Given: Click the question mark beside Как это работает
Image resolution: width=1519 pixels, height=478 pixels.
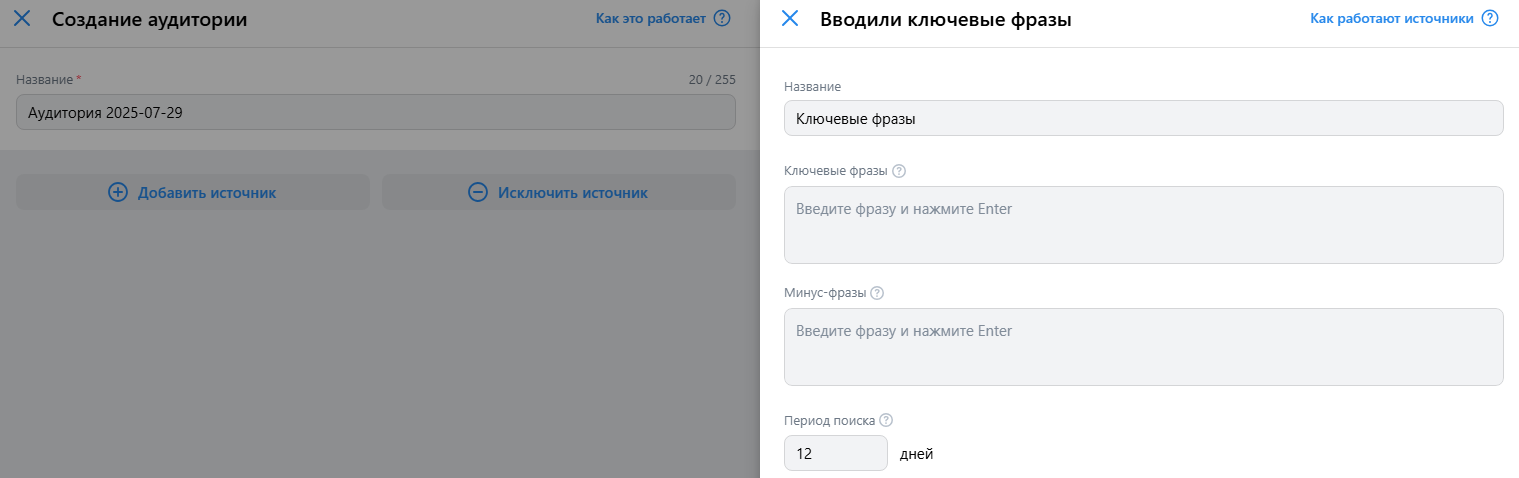Looking at the screenshot, I should pos(722,18).
